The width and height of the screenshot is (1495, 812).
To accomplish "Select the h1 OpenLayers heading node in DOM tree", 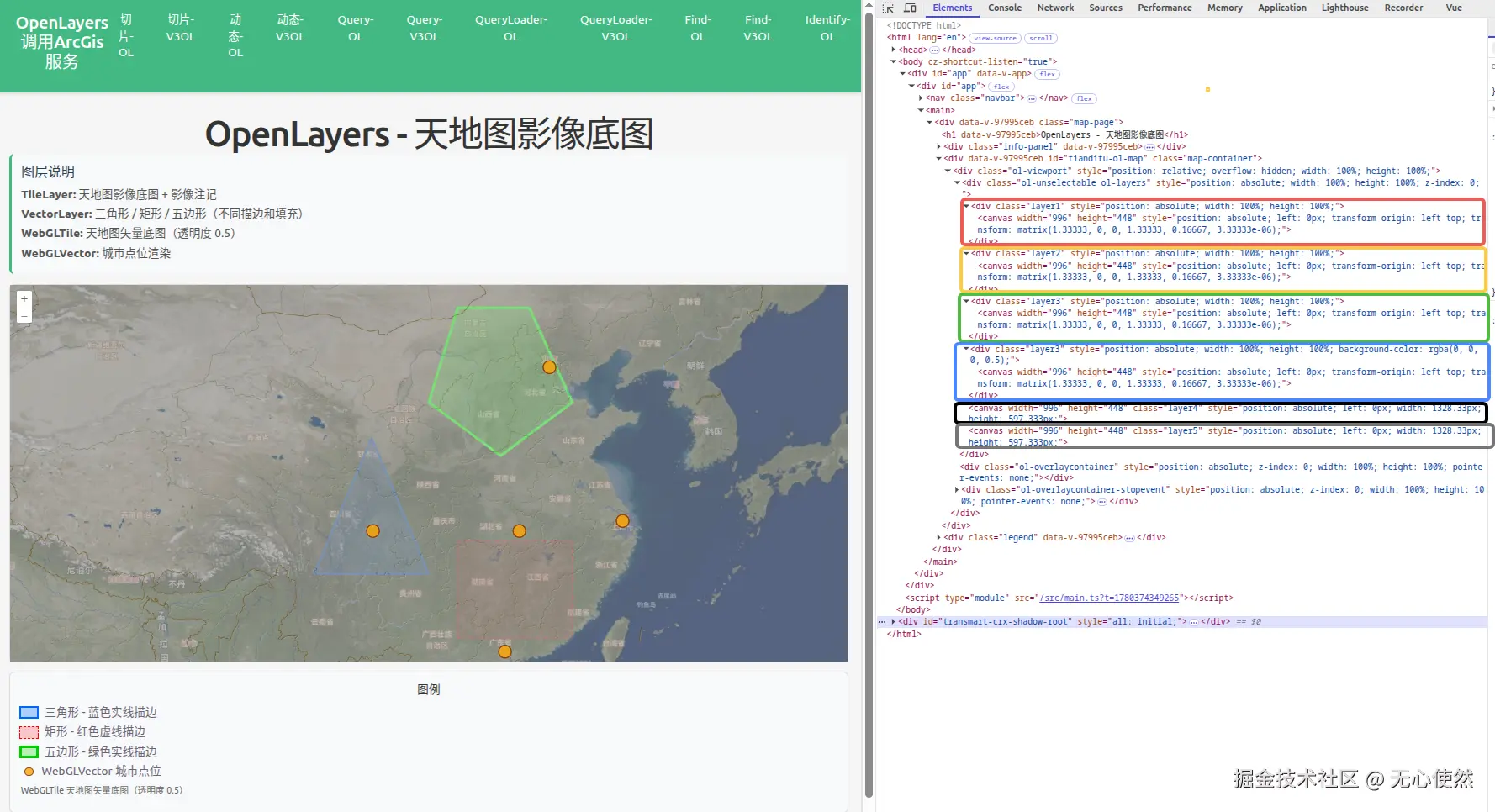I will (x=1064, y=135).
